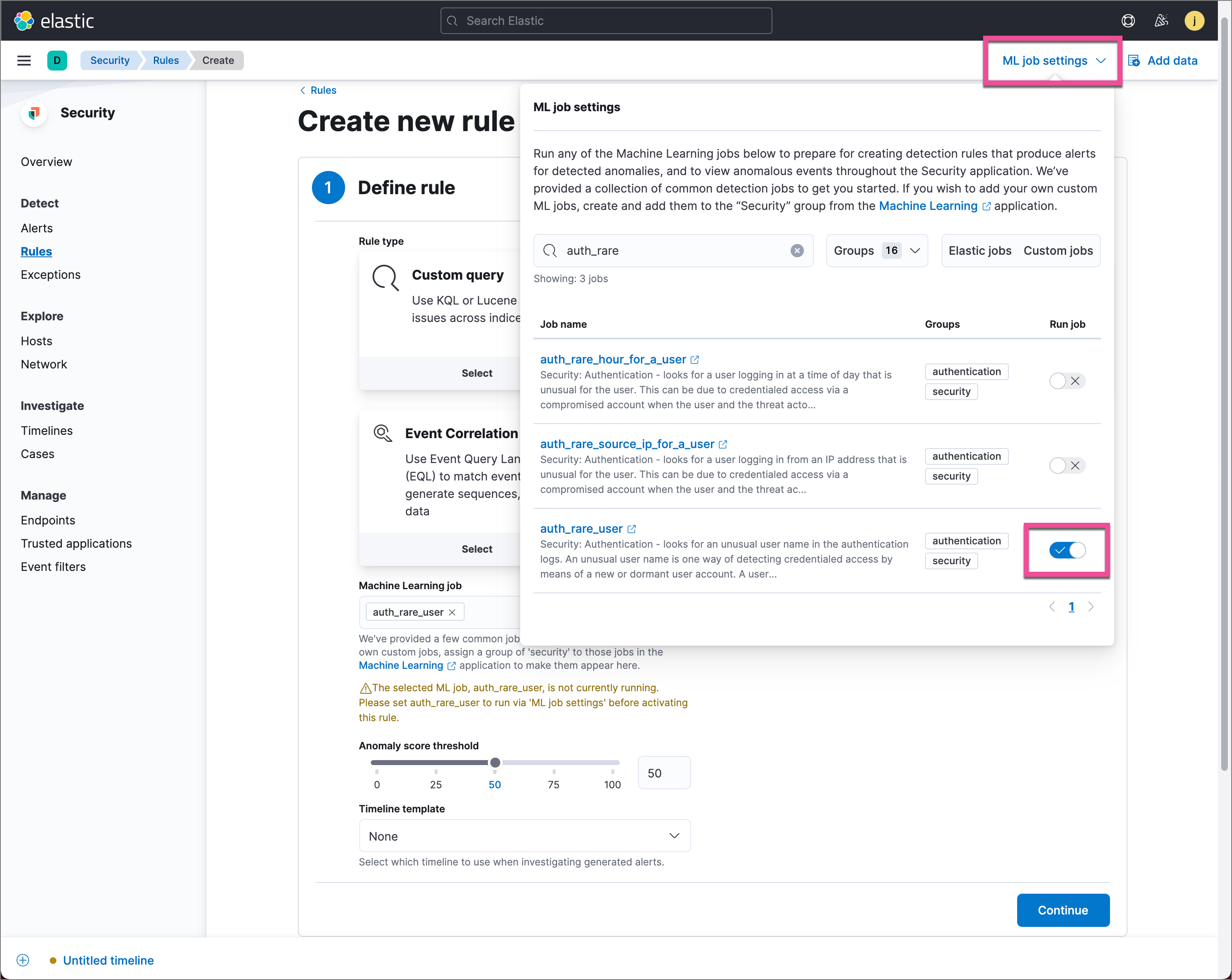This screenshot has height=980, width=1232.
Task: Click the anomaly score threshold slider handle
Action: [495, 762]
